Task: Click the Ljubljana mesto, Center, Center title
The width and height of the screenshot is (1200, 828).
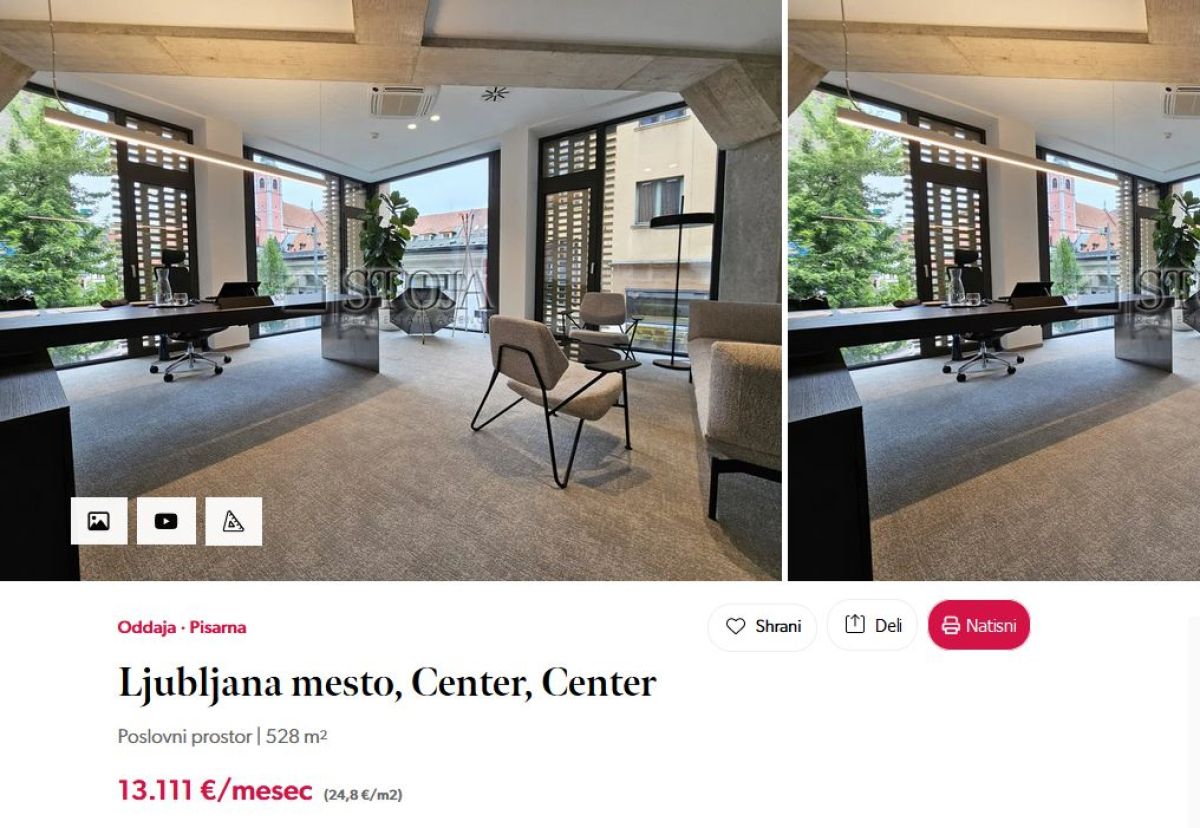Action: coord(387,683)
